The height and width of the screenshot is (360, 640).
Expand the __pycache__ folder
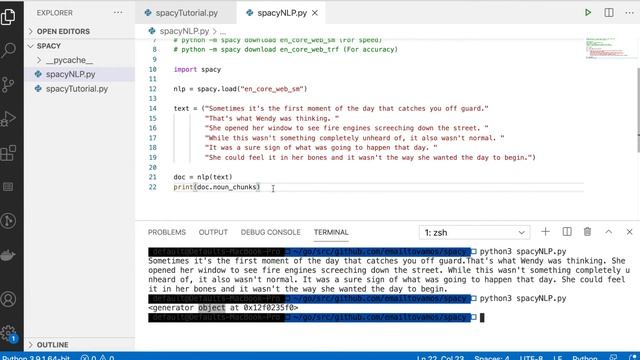click(x=80, y=60)
